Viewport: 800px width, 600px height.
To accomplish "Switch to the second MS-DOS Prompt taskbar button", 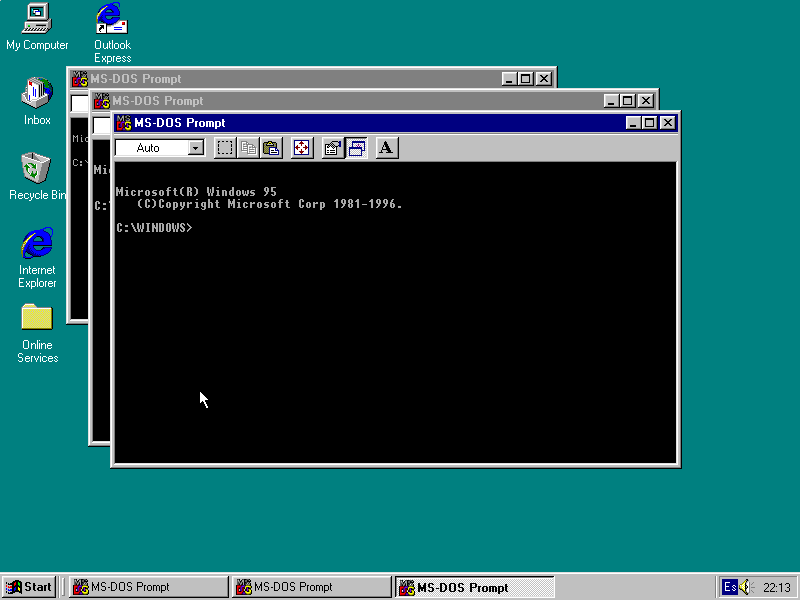I will [x=311, y=587].
